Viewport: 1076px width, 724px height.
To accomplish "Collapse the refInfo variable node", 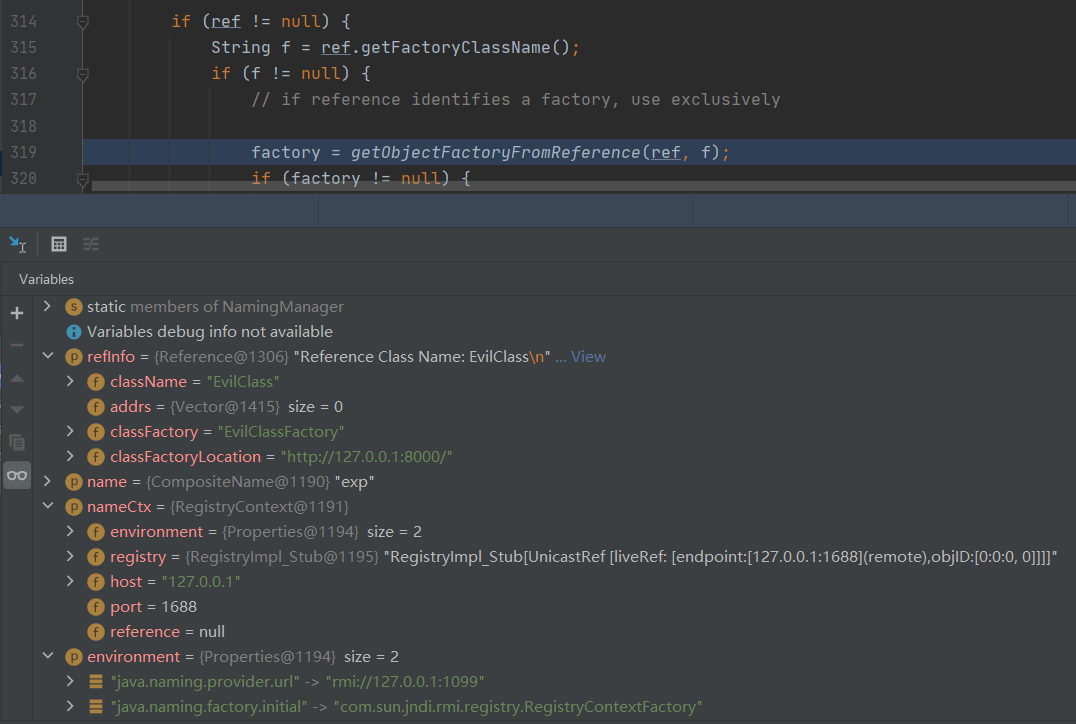I will (47, 357).
